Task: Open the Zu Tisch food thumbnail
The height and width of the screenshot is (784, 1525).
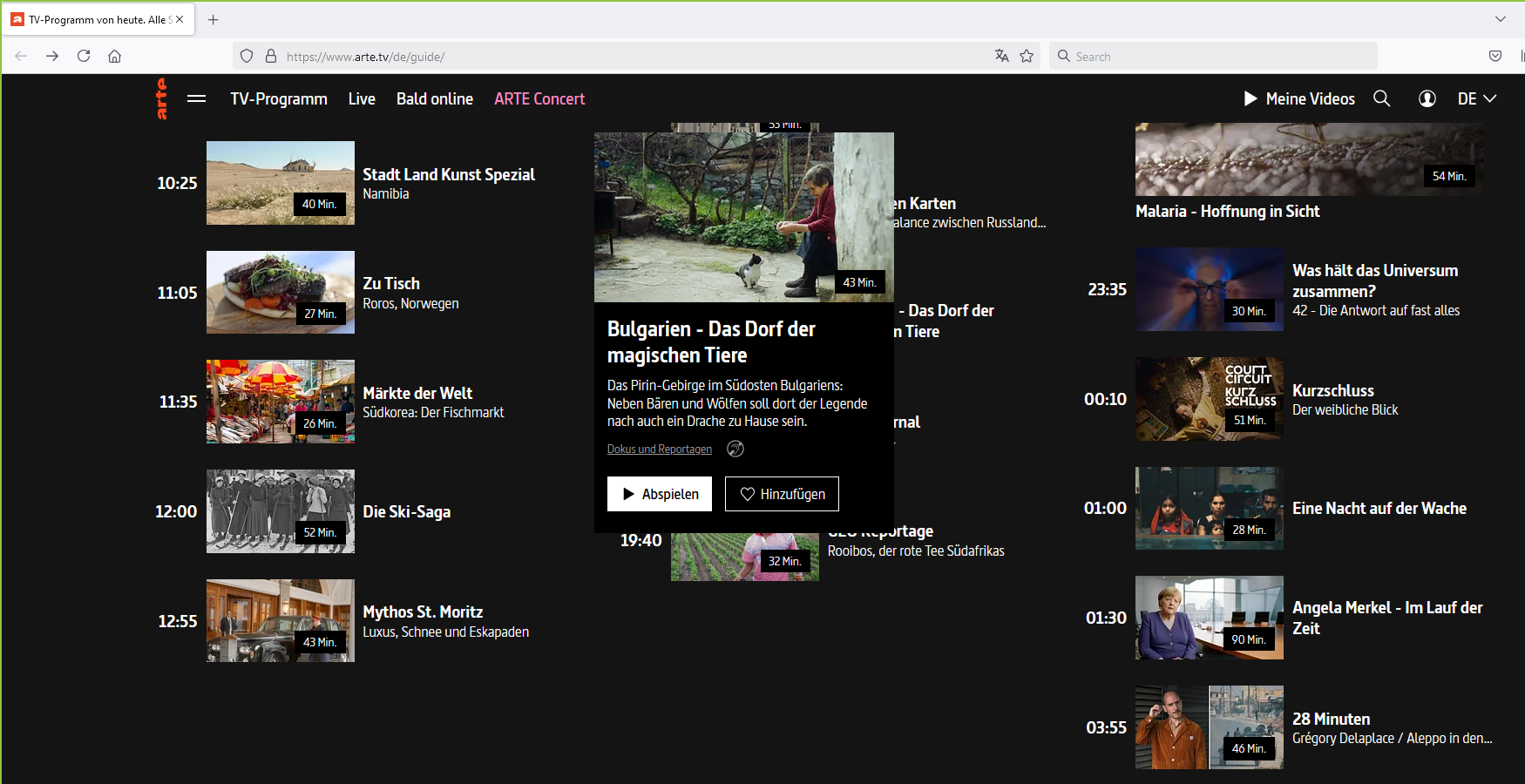Action: coord(281,293)
